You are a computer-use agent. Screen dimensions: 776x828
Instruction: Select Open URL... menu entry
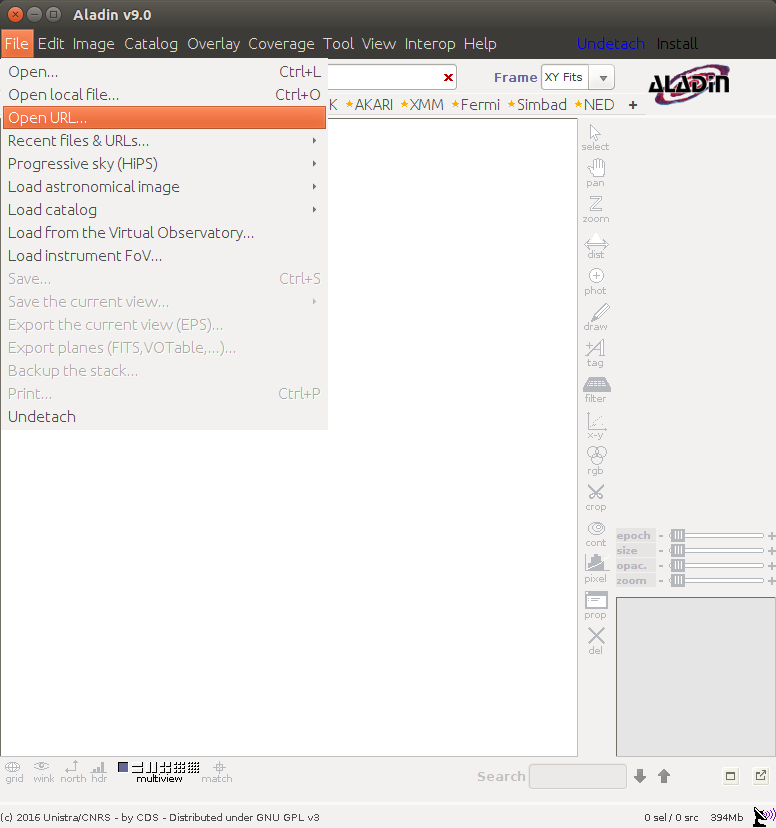(164, 117)
